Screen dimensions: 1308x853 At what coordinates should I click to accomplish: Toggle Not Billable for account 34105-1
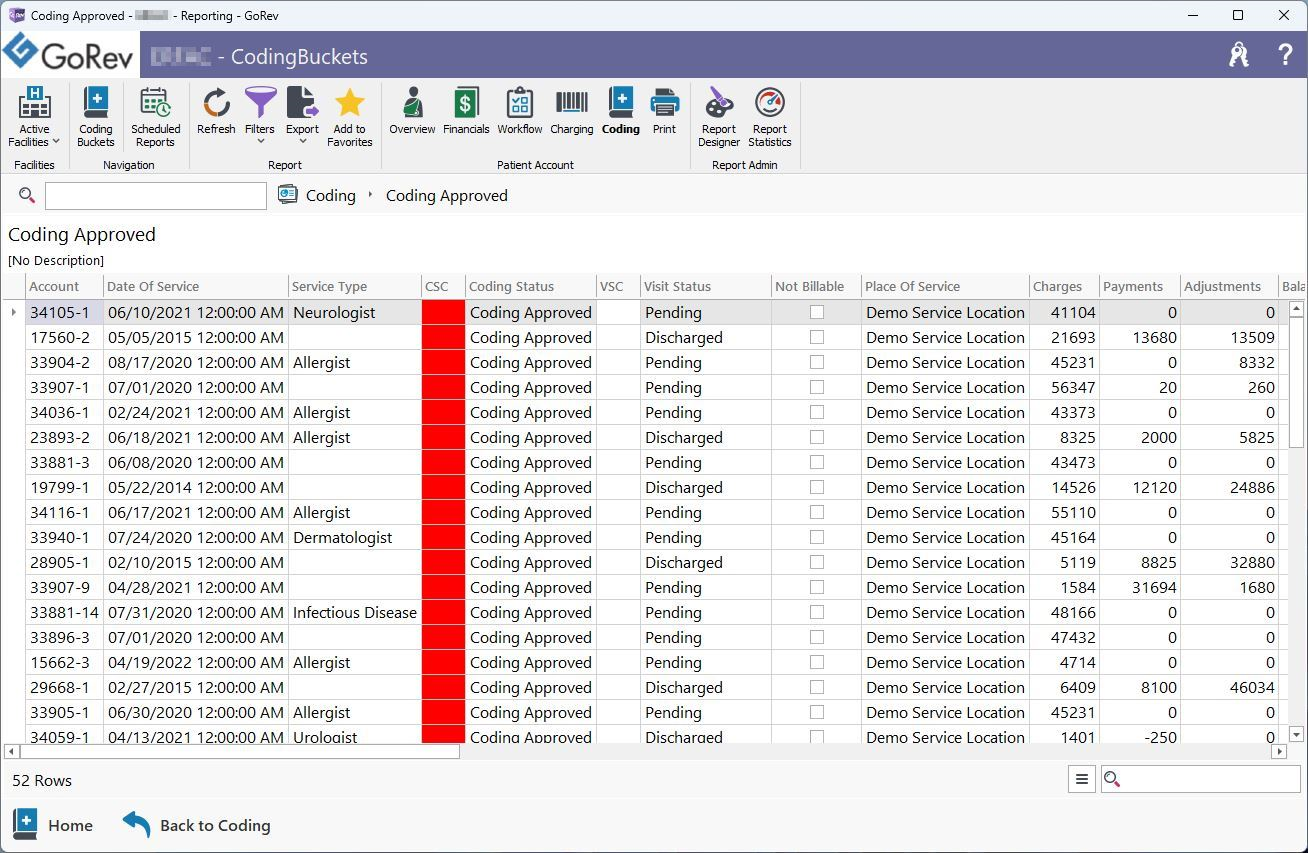pos(817,312)
